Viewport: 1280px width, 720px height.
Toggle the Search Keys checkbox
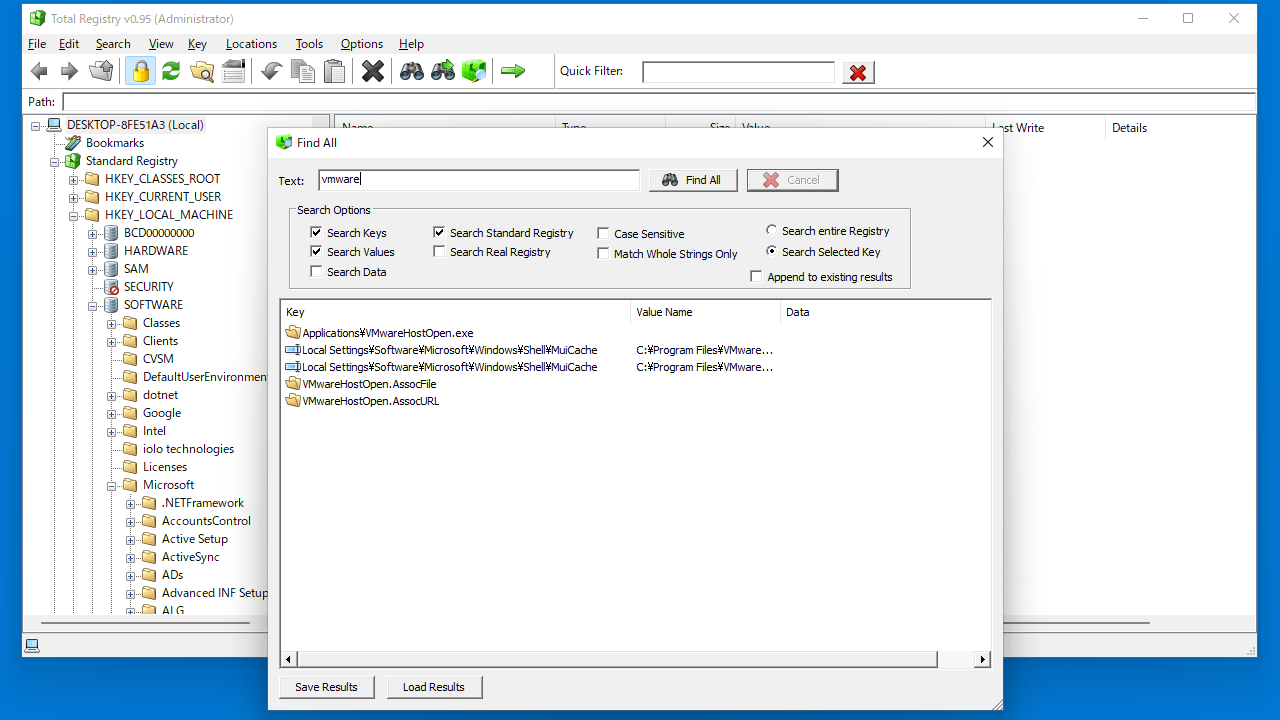(316, 233)
